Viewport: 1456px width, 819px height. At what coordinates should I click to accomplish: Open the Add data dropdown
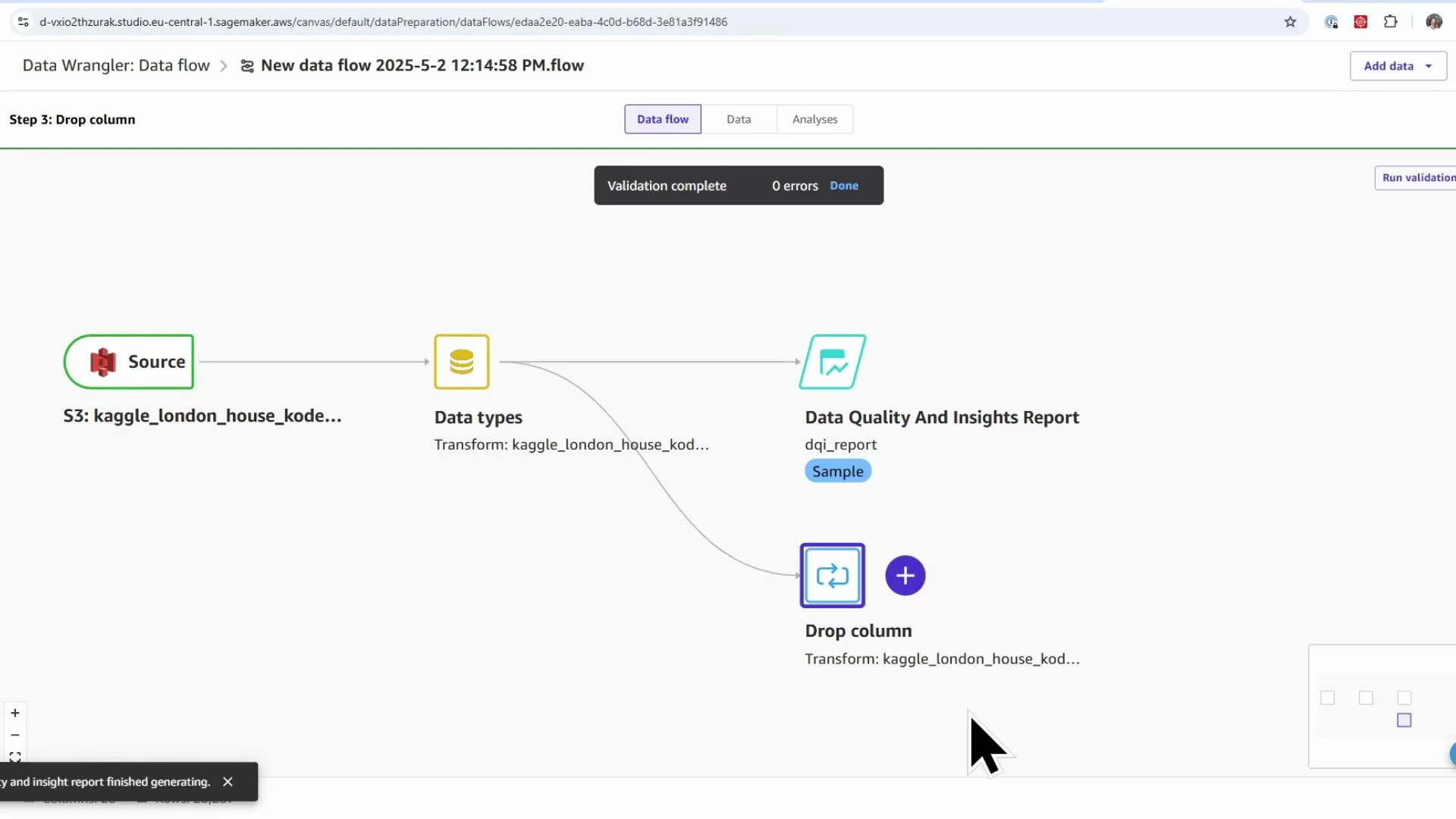1396,65
